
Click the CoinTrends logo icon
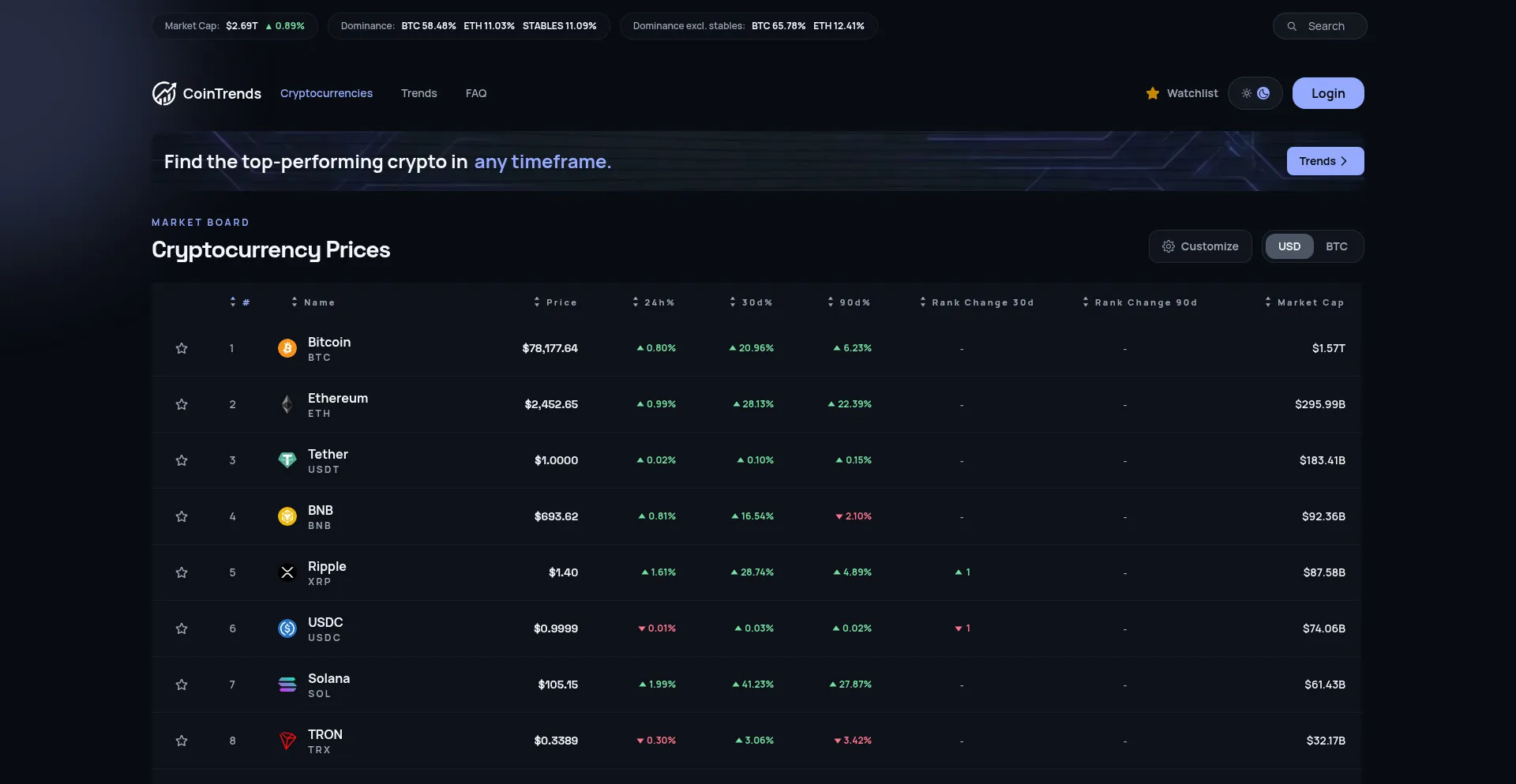(164, 93)
